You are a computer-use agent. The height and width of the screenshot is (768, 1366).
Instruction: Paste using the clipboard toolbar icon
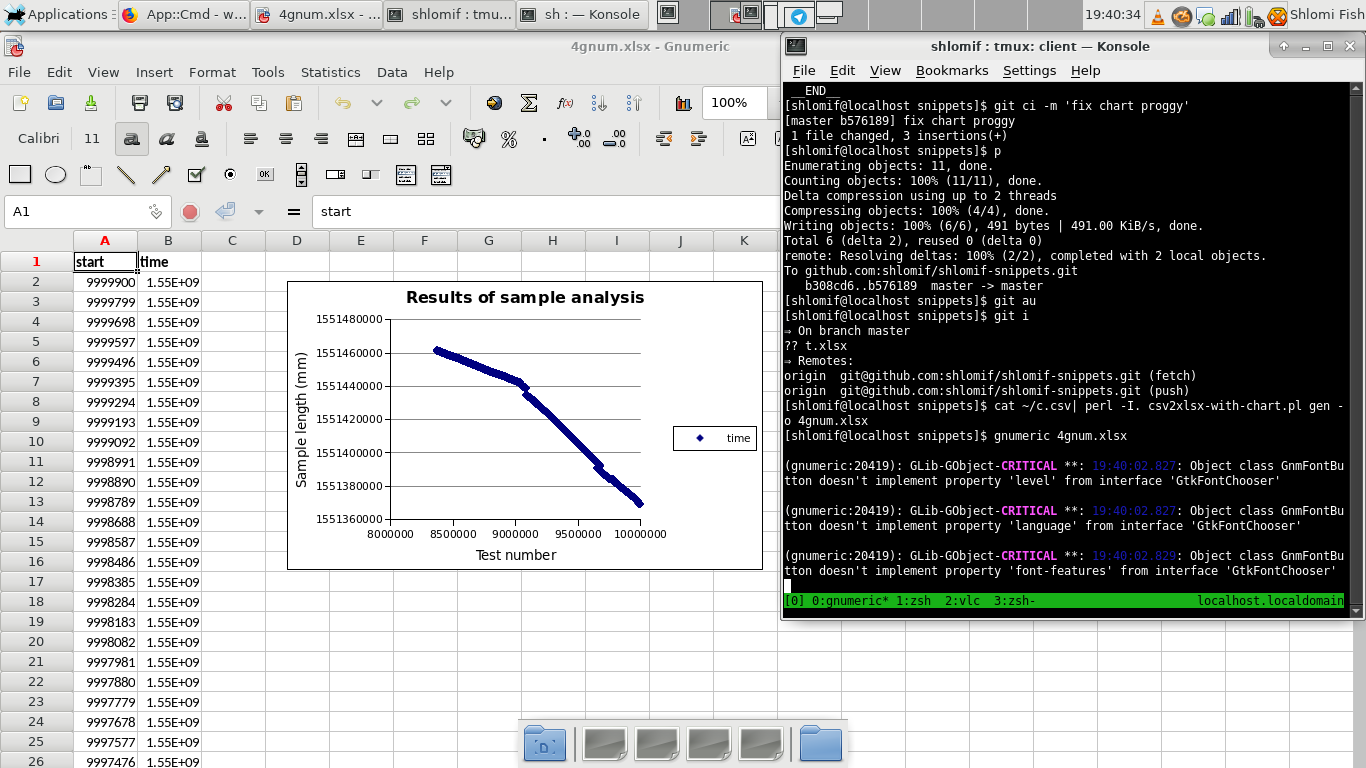293,103
